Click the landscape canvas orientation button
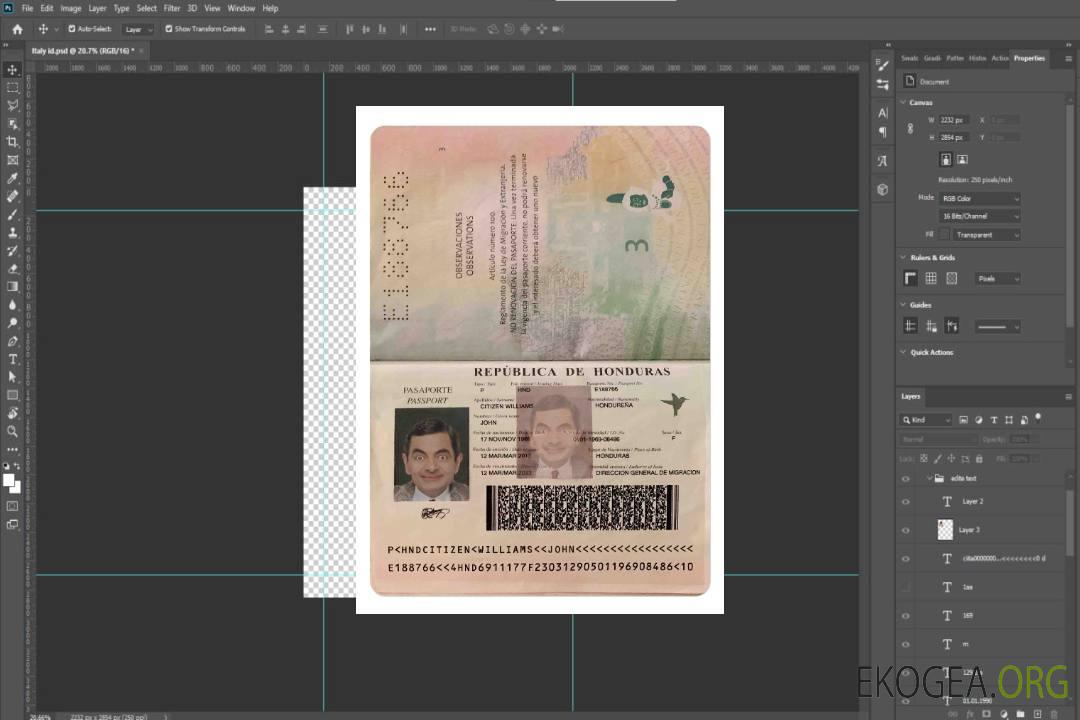The width and height of the screenshot is (1080, 720). coord(962,160)
